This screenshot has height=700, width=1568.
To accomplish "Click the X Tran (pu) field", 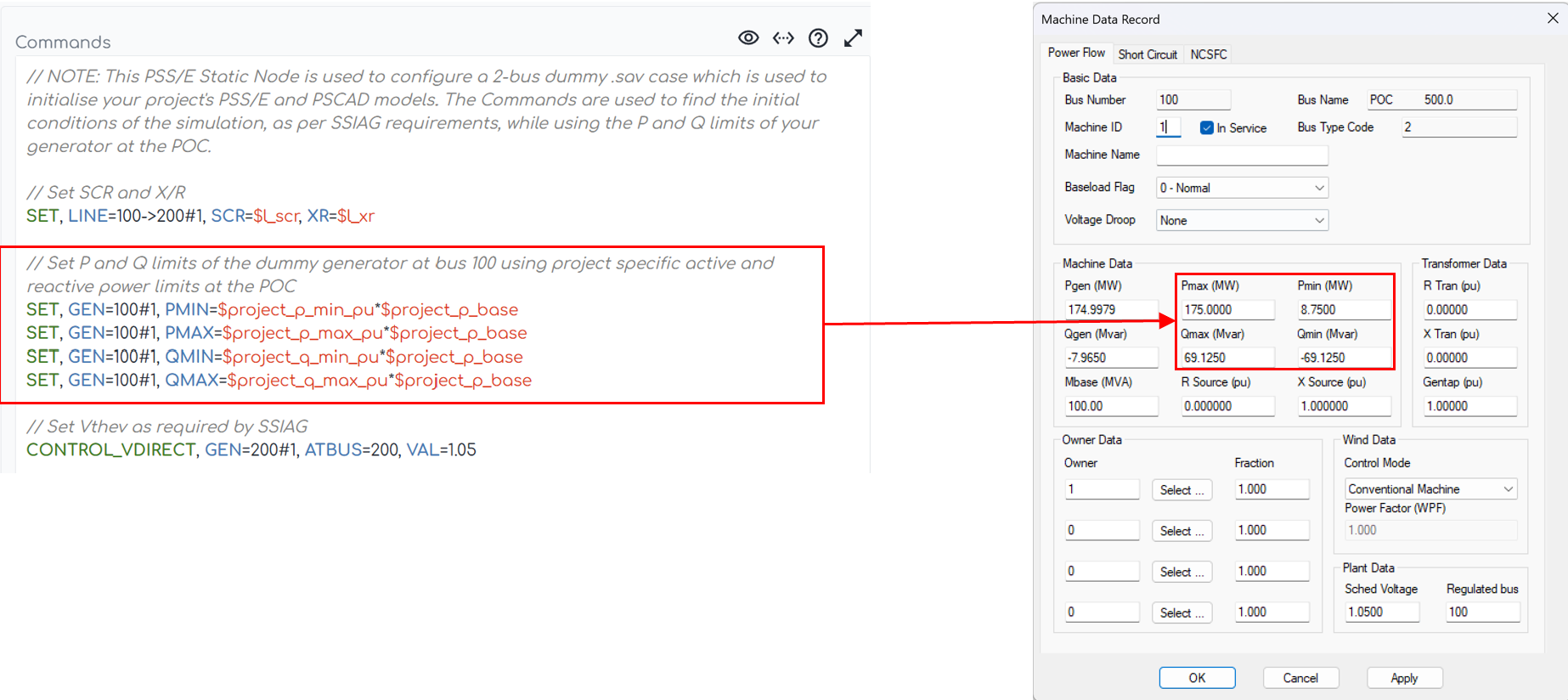I will pyautogui.click(x=1470, y=358).
